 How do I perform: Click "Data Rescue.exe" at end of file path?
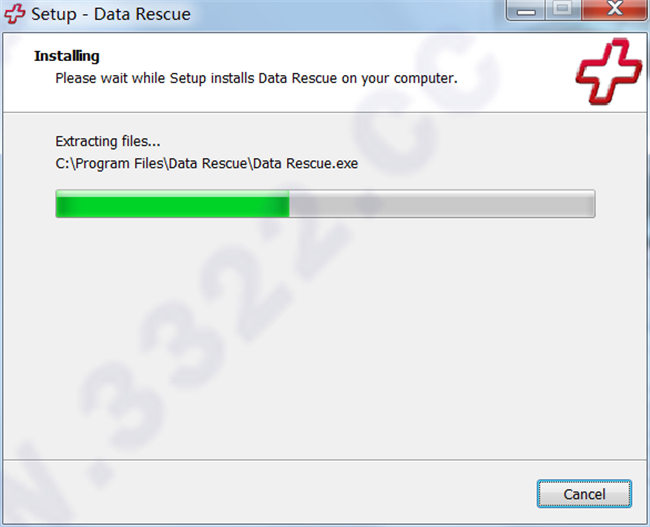point(305,163)
